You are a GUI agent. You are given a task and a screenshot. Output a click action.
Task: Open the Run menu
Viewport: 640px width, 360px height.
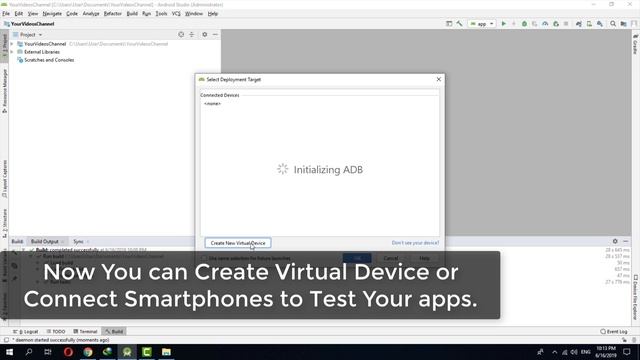click(147, 13)
